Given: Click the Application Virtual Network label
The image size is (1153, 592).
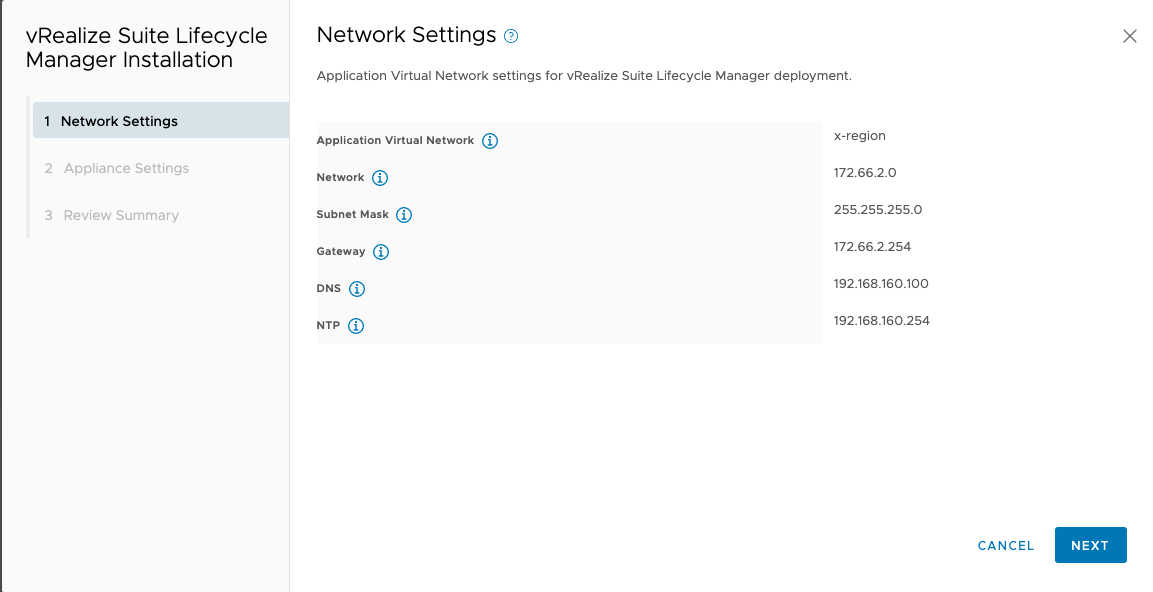Looking at the screenshot, I should click(x=395, y=140).
